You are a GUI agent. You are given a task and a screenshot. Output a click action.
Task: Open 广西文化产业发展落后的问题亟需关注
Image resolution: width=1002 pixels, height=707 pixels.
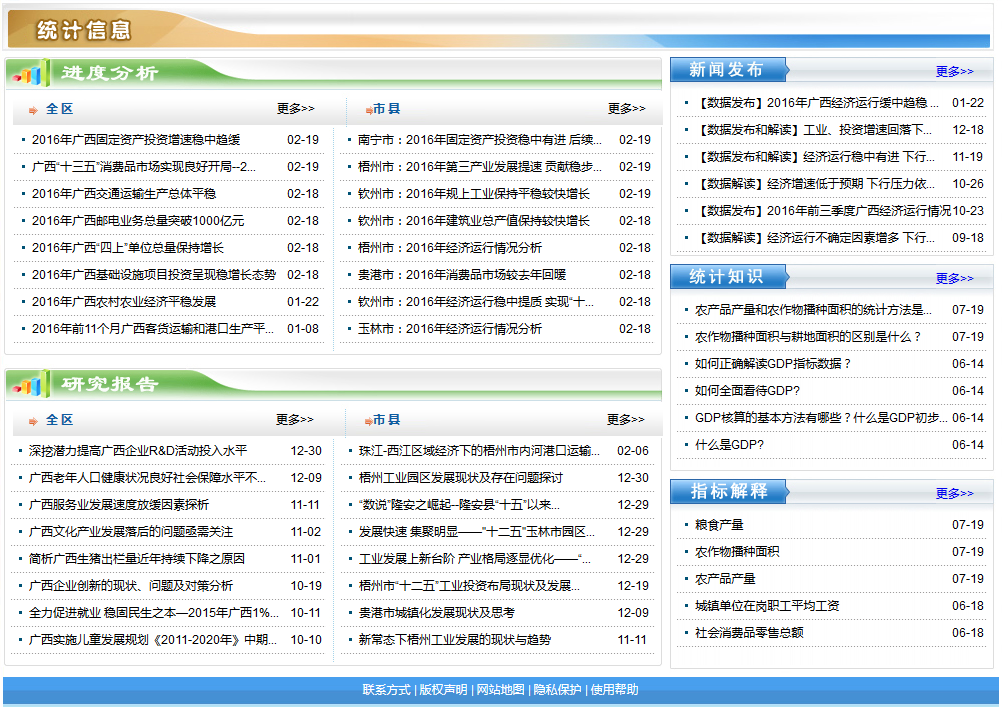[x=131, y=531]
